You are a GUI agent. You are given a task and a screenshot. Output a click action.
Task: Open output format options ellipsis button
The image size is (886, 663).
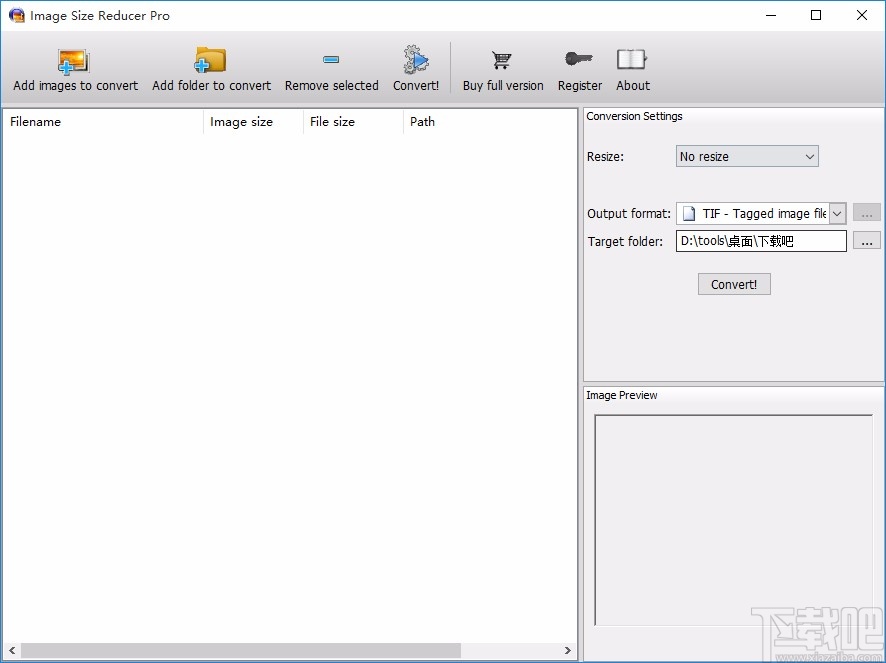(867, 213)
